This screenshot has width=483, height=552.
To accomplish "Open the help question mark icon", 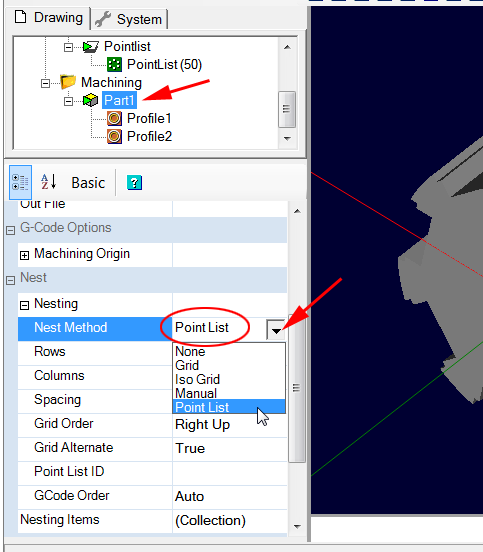I will pyautogui.click(x=134, y=182).
